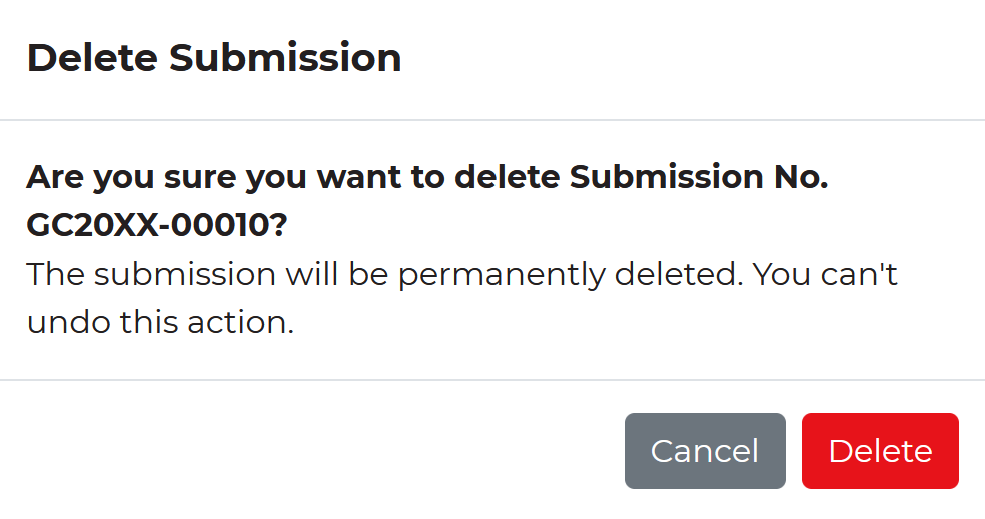Click the bold "Are you sure" question line
This screenshot has width=985, height=519.
427,178
